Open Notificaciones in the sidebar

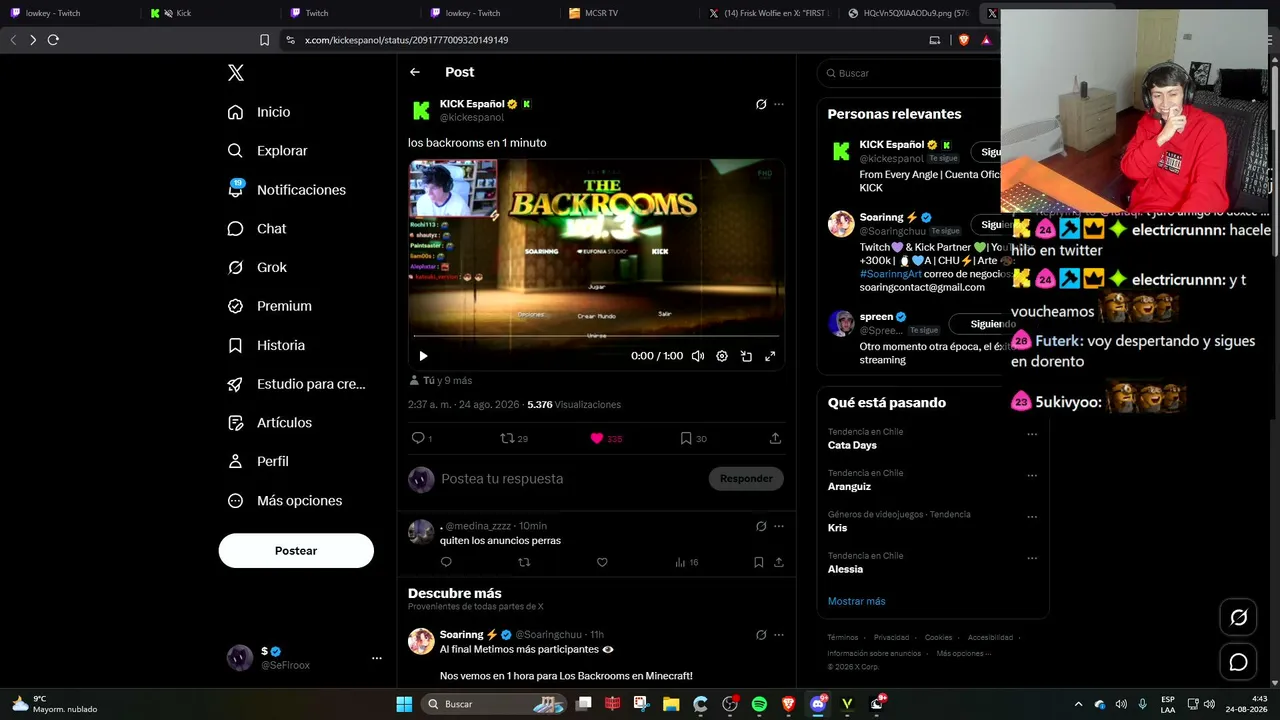(x=287, y=190)
